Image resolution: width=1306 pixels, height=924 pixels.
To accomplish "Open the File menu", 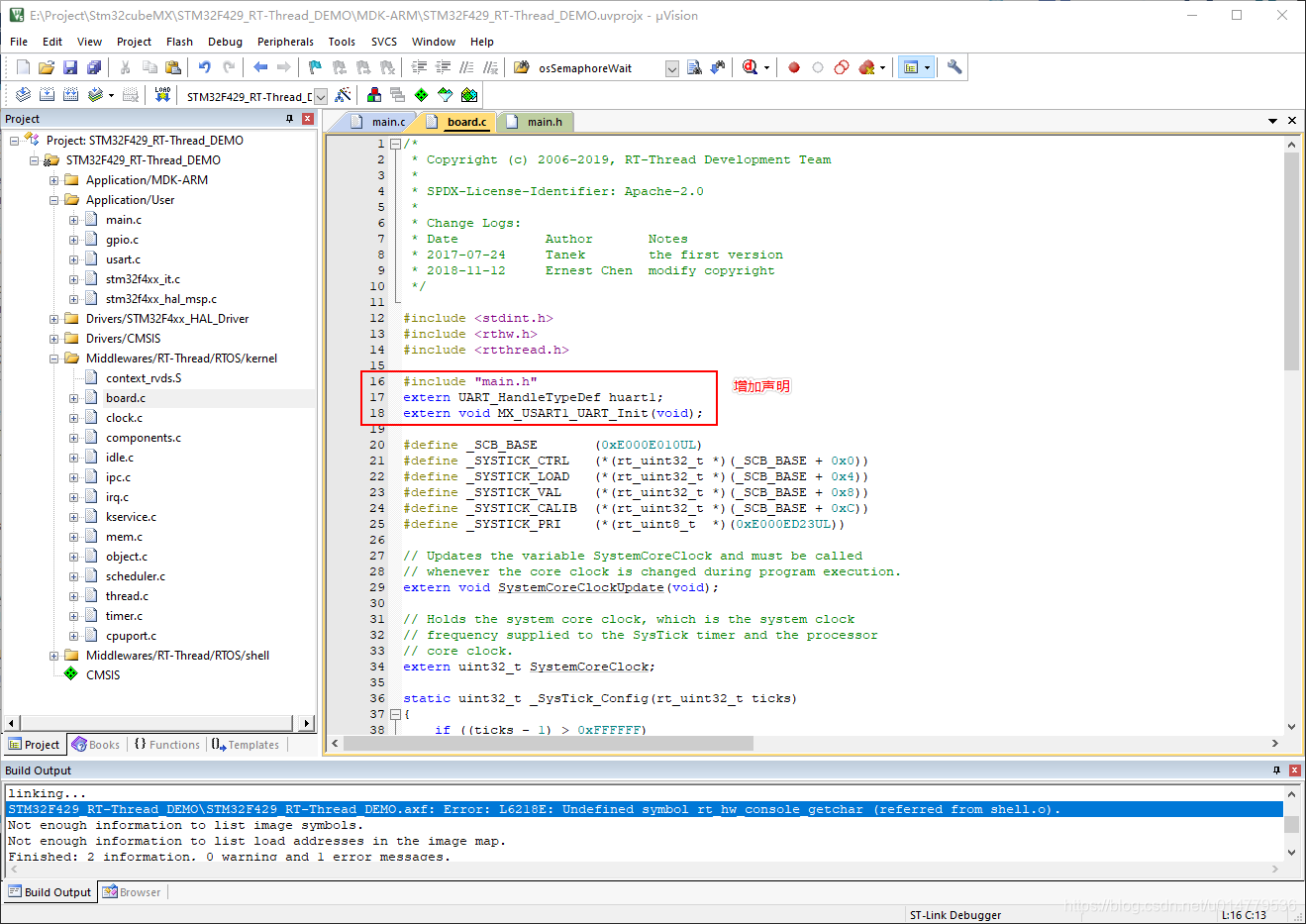I will coord(19,42).
